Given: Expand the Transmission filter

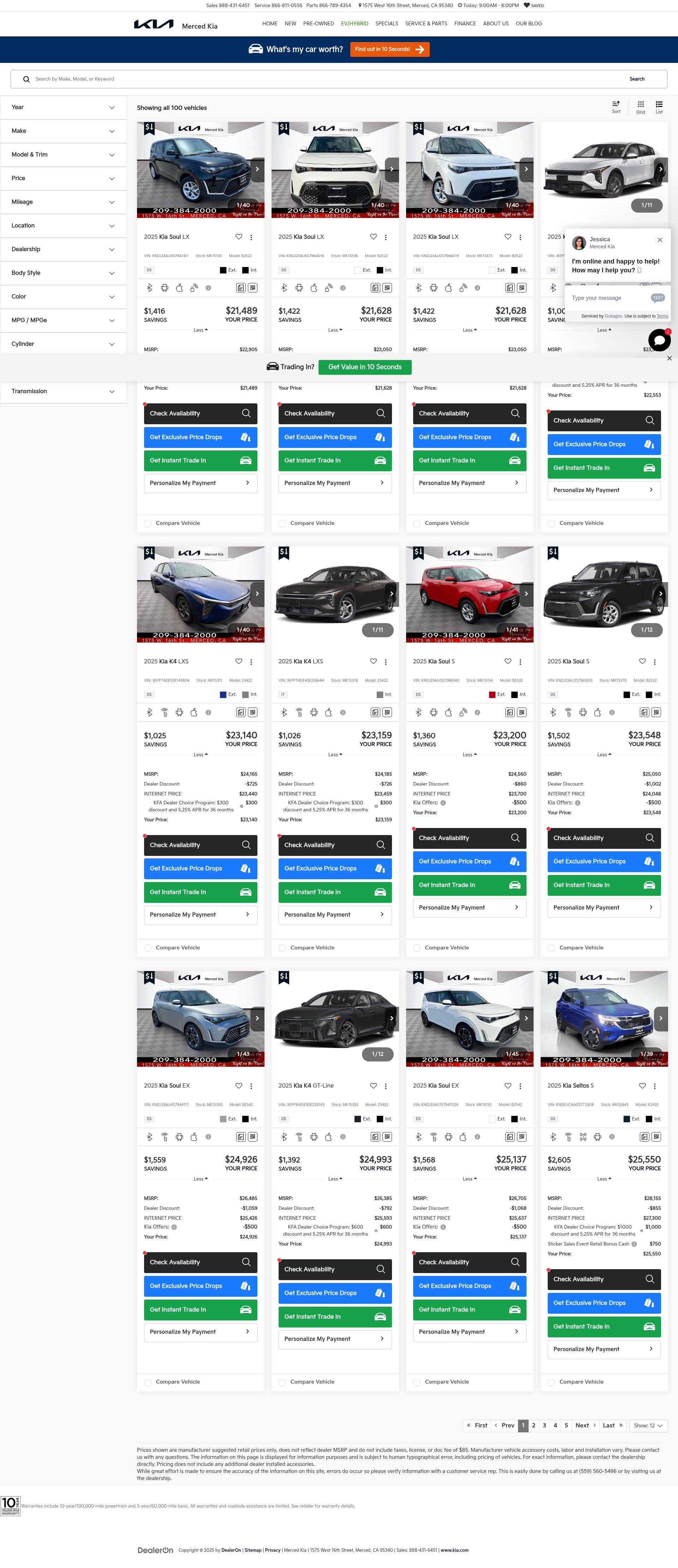Looking at the screenshot, I should pos(63,392).
